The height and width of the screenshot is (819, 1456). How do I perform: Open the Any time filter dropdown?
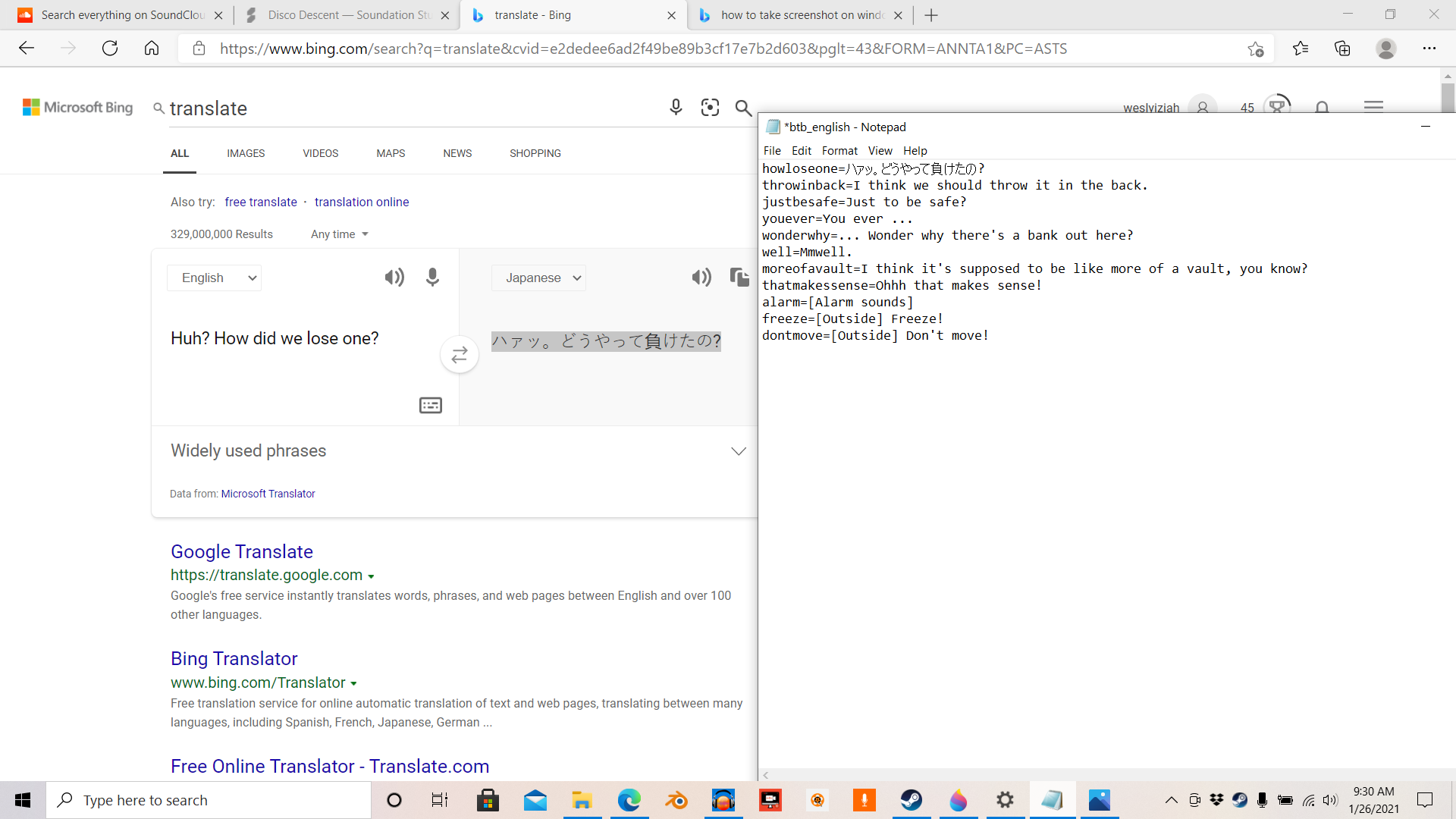pos(339,234)
